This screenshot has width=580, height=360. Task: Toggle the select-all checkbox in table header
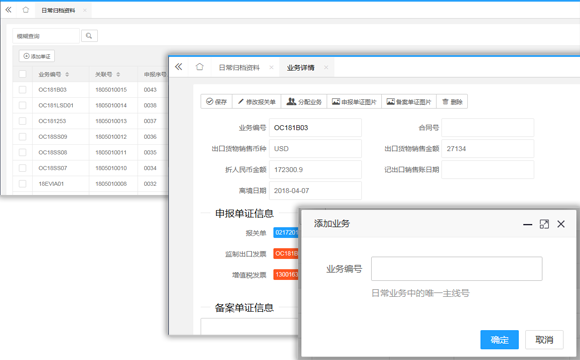(x=23, y=74)
